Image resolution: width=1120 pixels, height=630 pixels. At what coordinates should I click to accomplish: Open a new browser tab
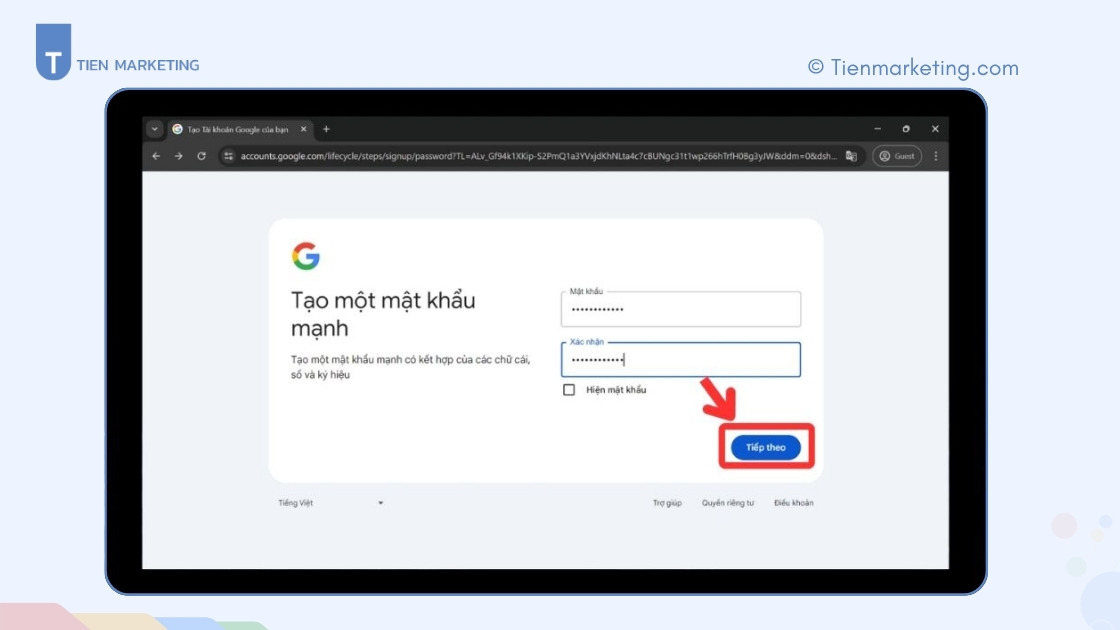point(328,128)
